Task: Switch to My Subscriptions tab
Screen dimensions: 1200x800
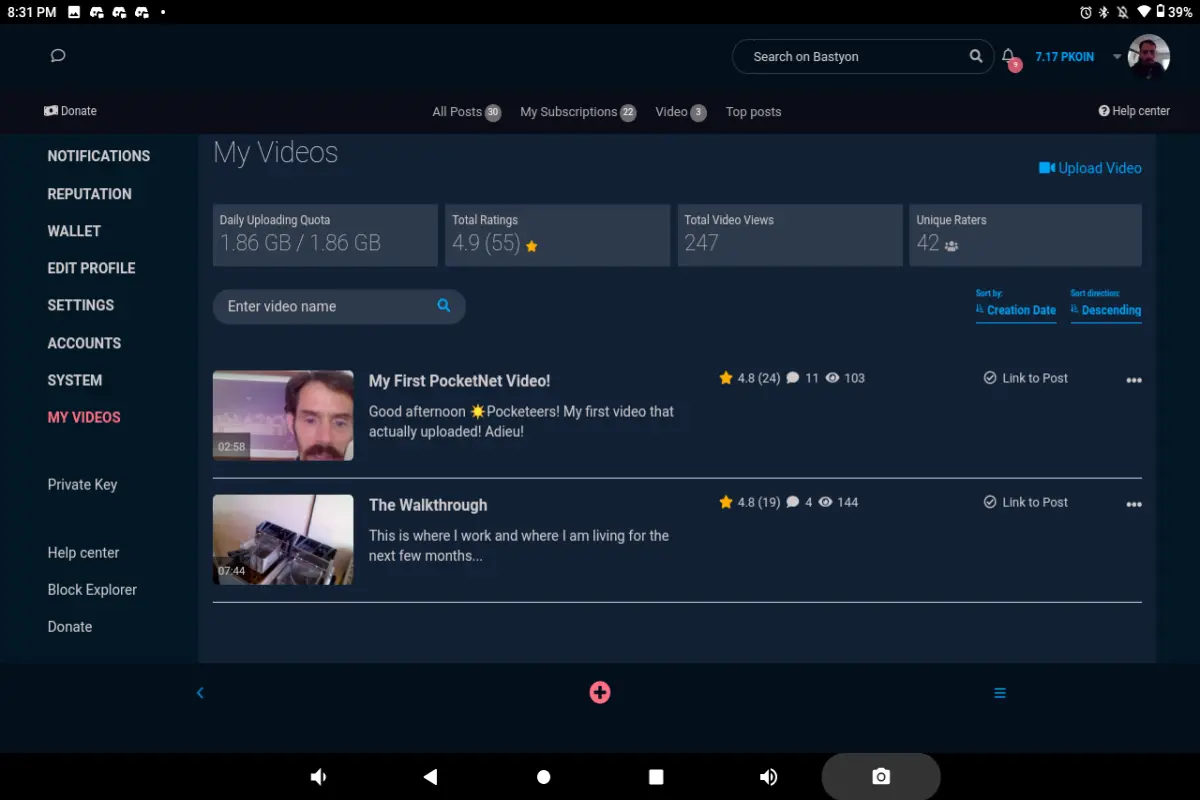Action: (x=578, y=112)
